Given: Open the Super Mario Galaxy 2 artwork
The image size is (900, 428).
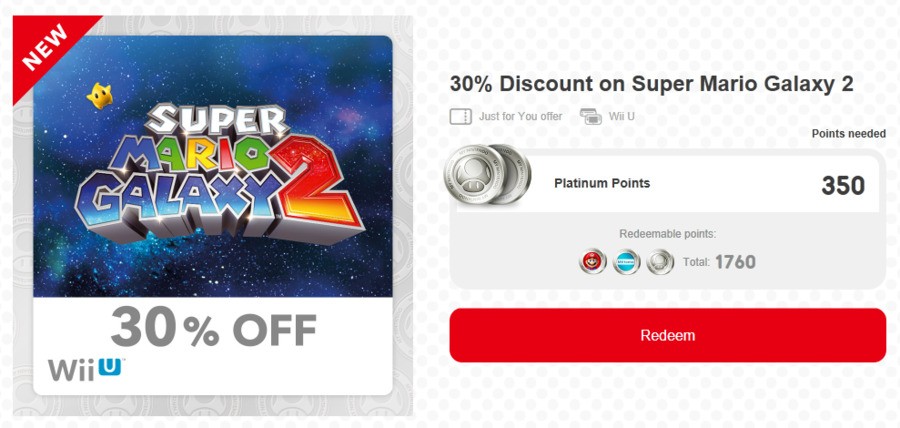Looking at the screenshot, I should (x=213, y=166).
